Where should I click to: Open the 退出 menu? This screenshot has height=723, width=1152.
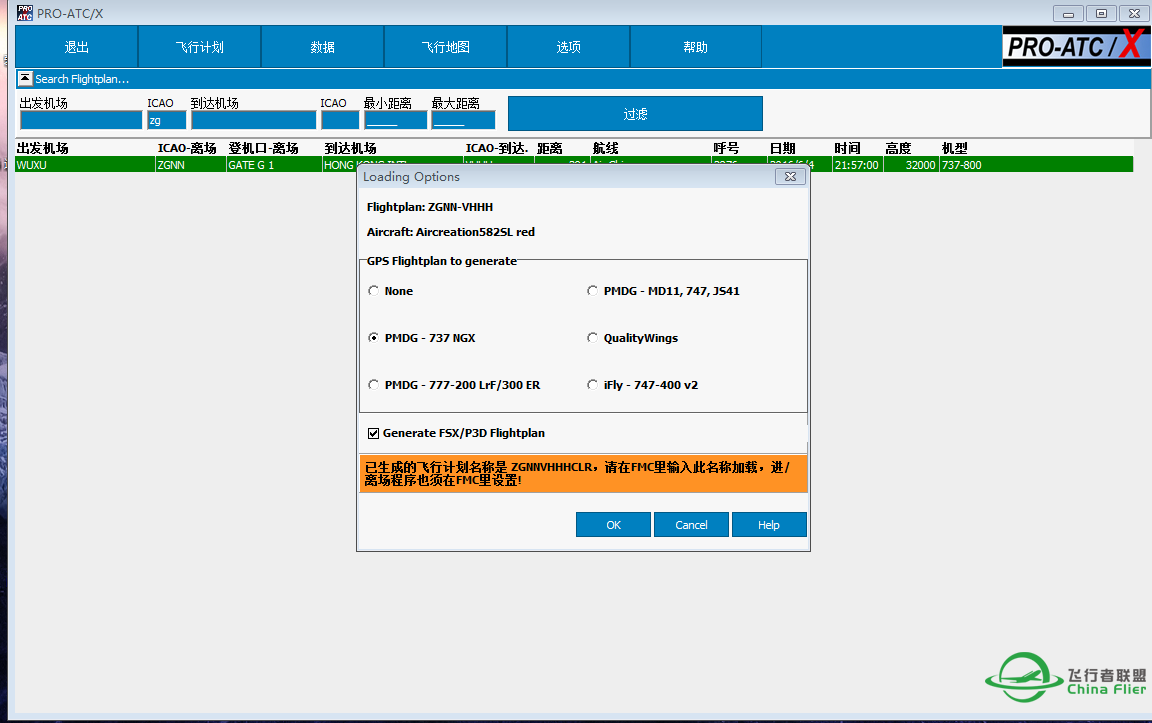(76, 47)
